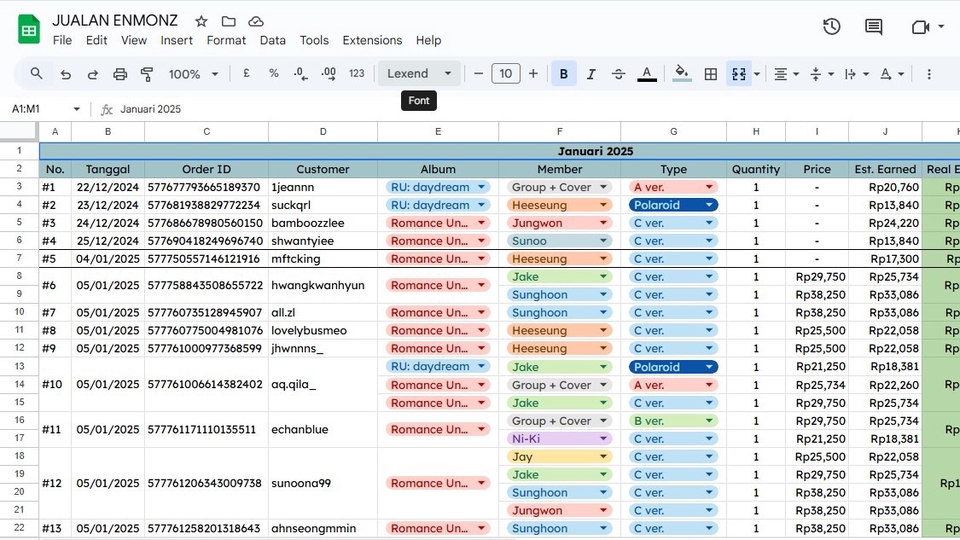This screenshot has height=540, width=960.
Task: Format as percent button
Action: (273, 74)
